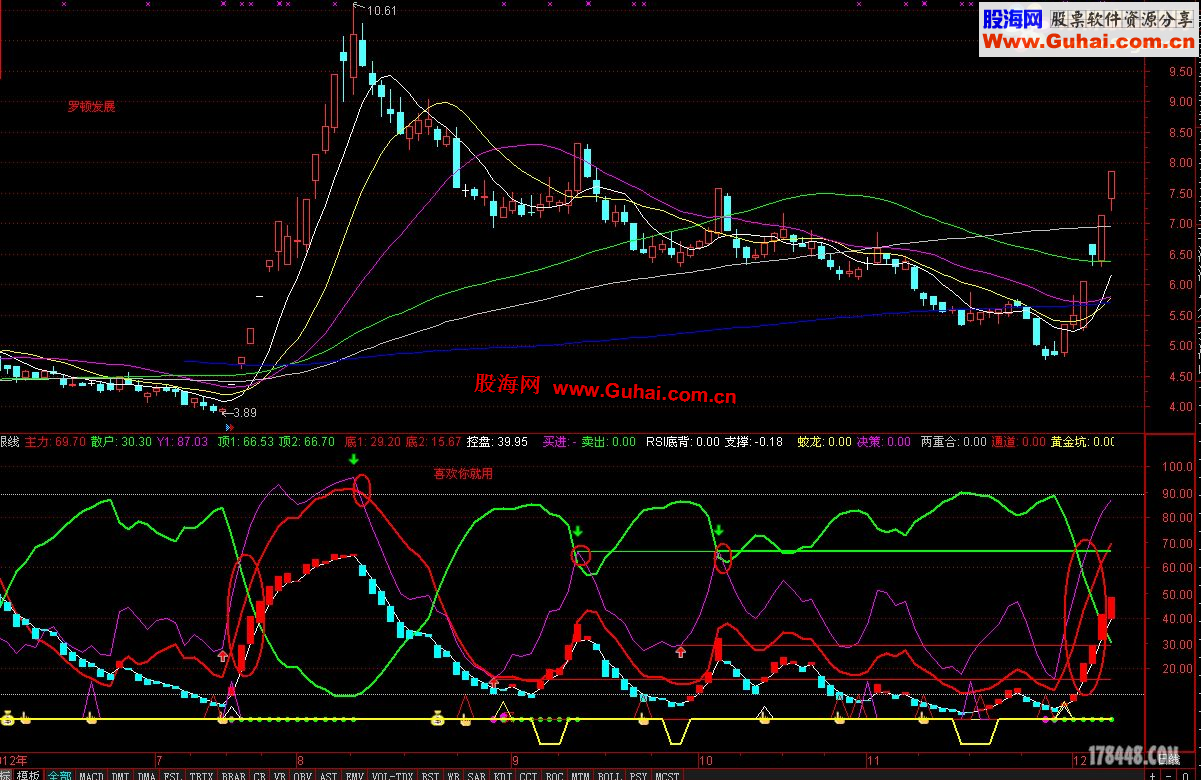Viewport: 1201px width, 780px height.
Task: Click the 底2: 15.67 indicator value
Action: click(x=433, y=441)
